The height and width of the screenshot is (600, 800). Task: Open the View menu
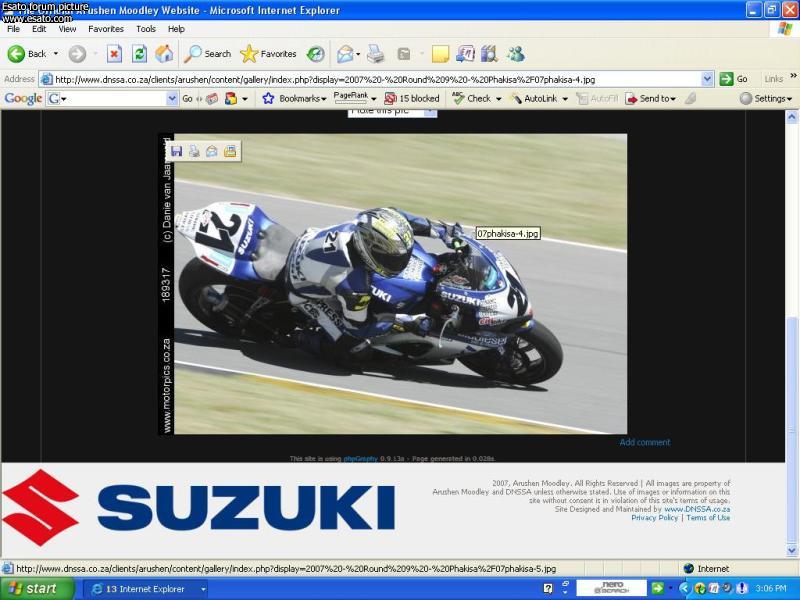67,29
